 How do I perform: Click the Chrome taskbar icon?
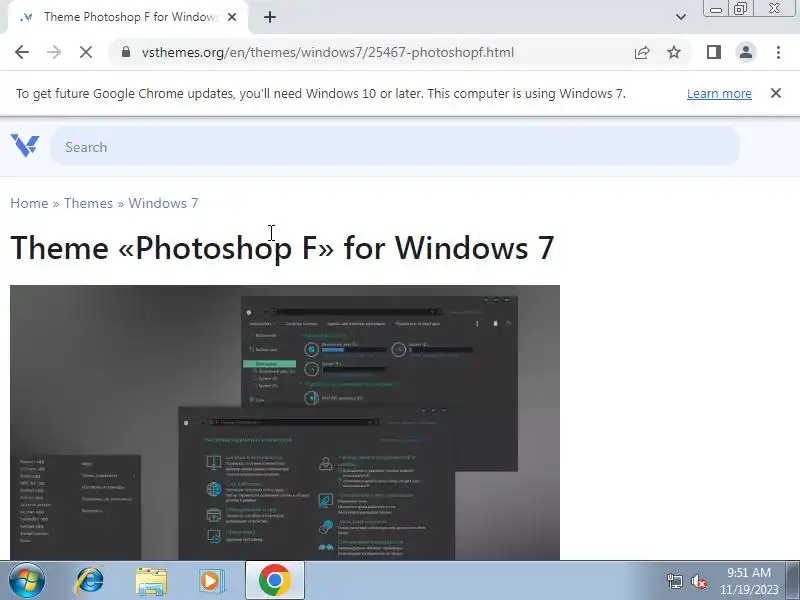click(274, 581)
